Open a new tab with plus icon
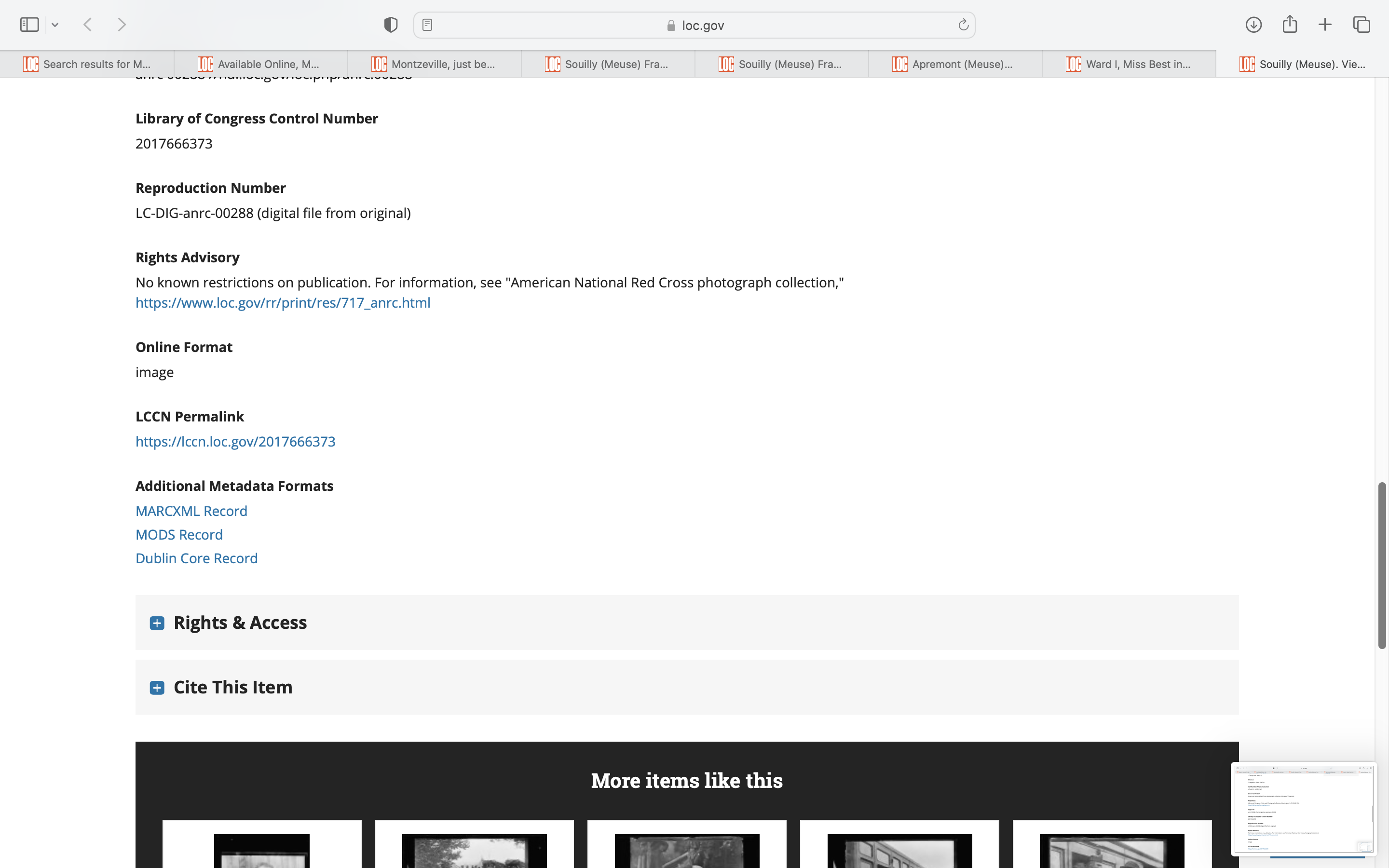The height and width of the screenshot is (868, 1389). coord(1325,25)
